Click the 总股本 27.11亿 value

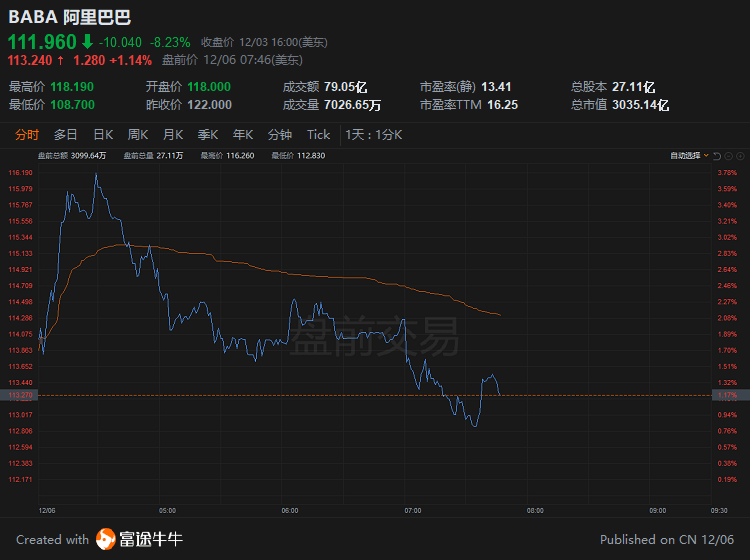[633, 87]
